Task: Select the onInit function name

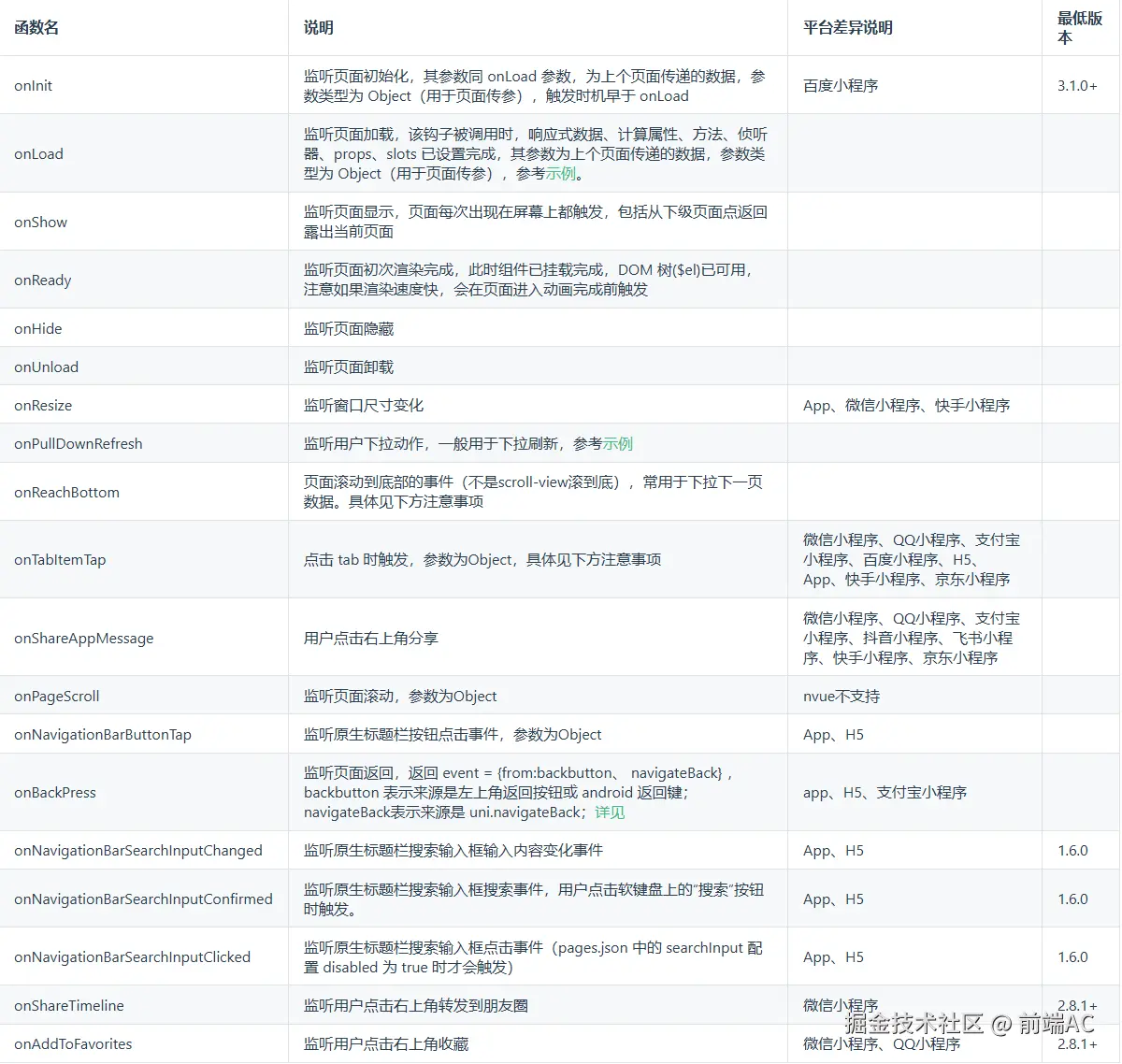Action: pos(33,85)
